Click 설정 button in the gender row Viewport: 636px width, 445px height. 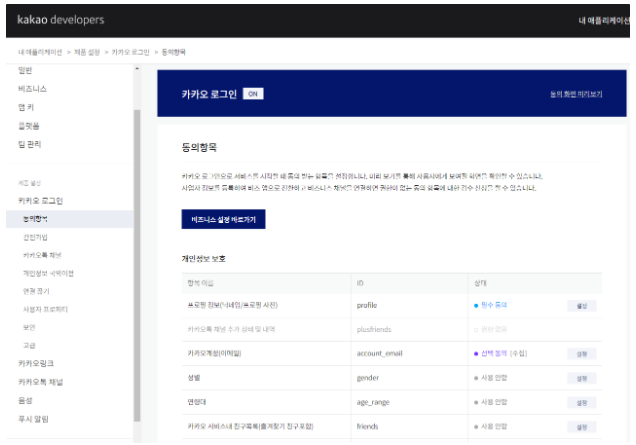coord(582,378)
